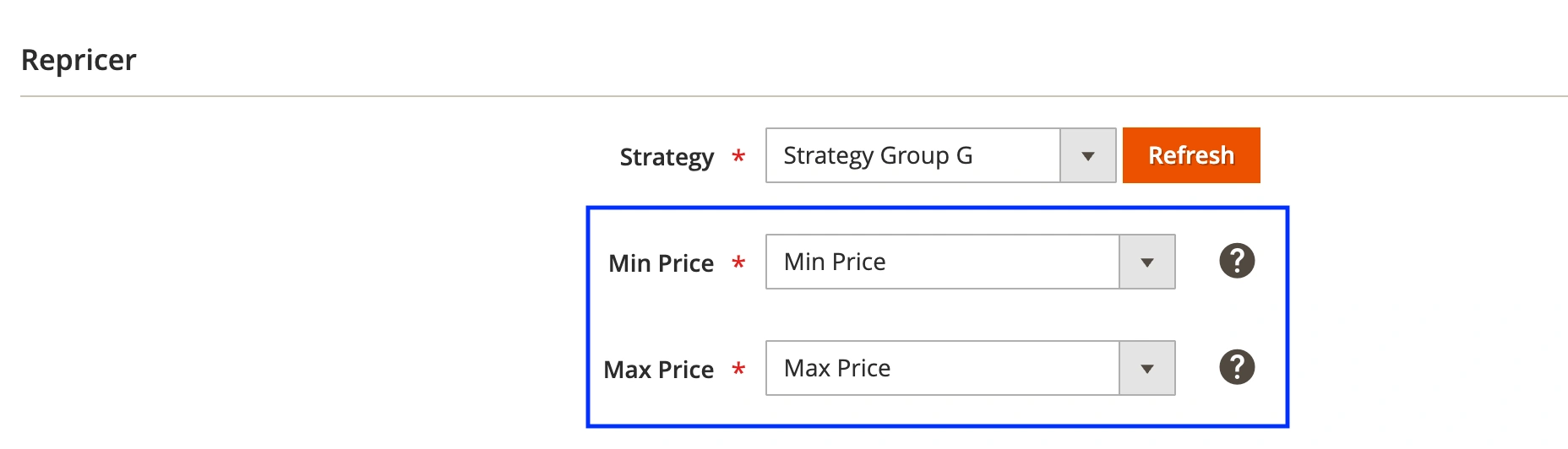Click the Min Price help question-mark icon
This screenshot has width=1568, height=449.
point(1237,261)
